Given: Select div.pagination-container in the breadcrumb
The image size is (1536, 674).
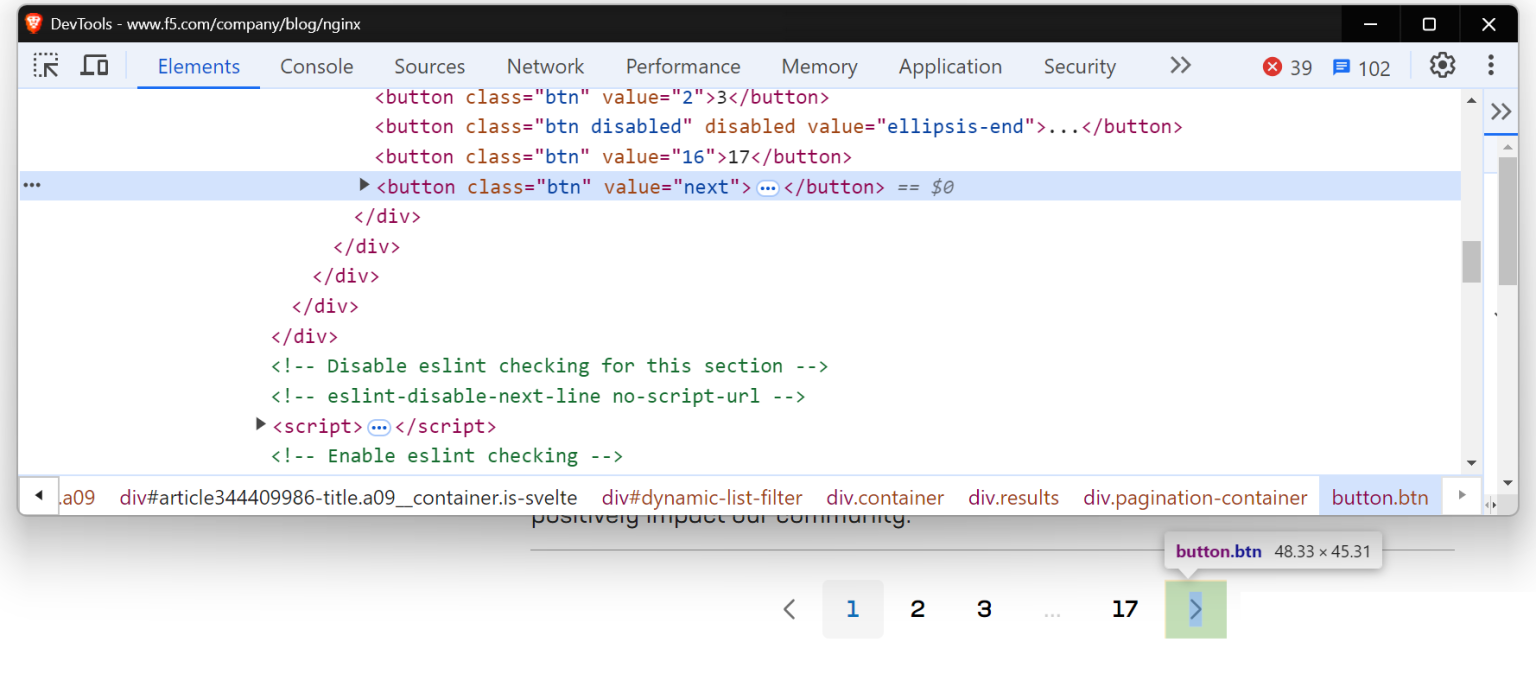Looking at the screenshot, I should click(1195, 496).
